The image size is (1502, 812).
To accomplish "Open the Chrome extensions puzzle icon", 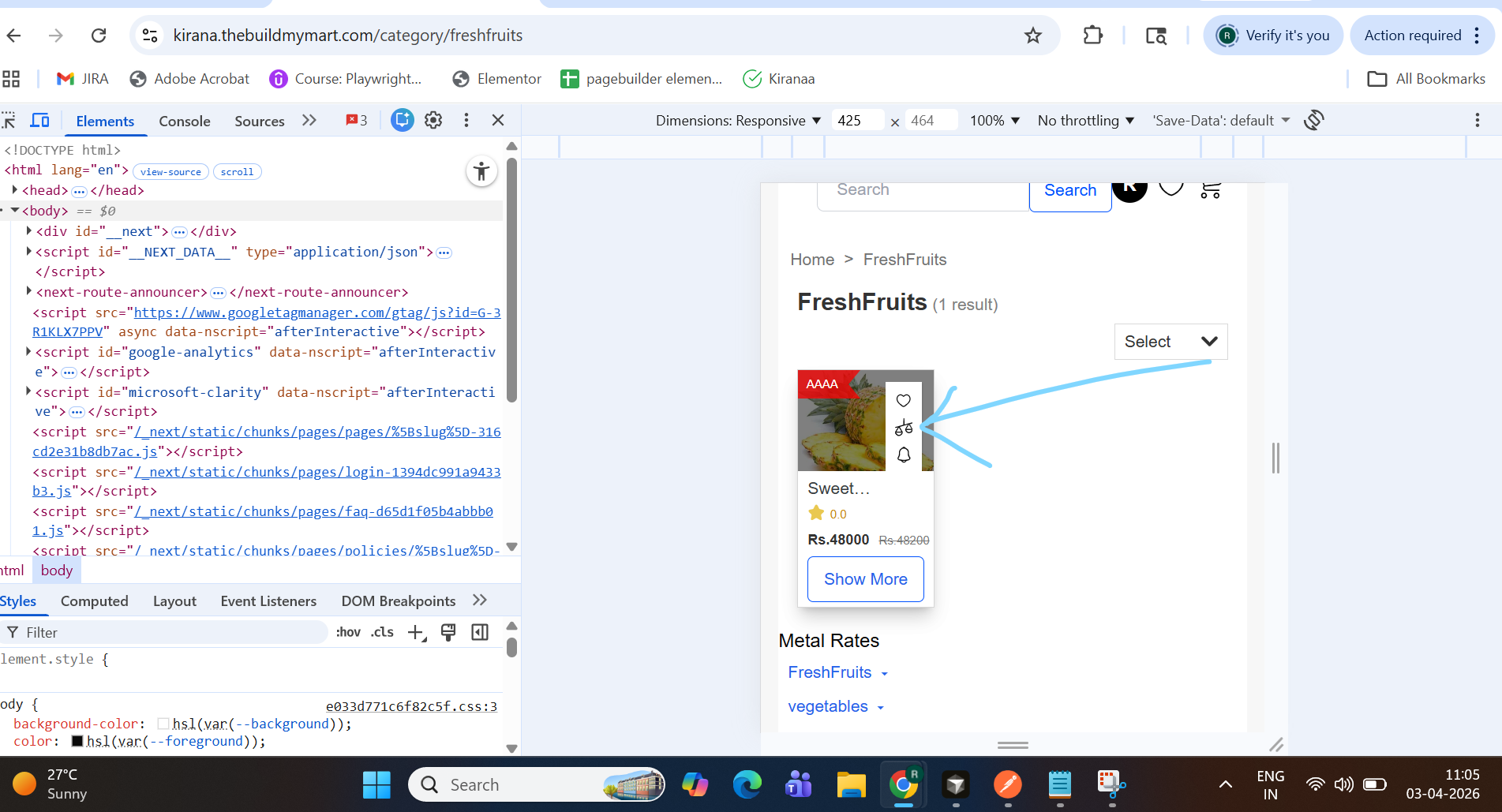I will (x=1093, y=36).
